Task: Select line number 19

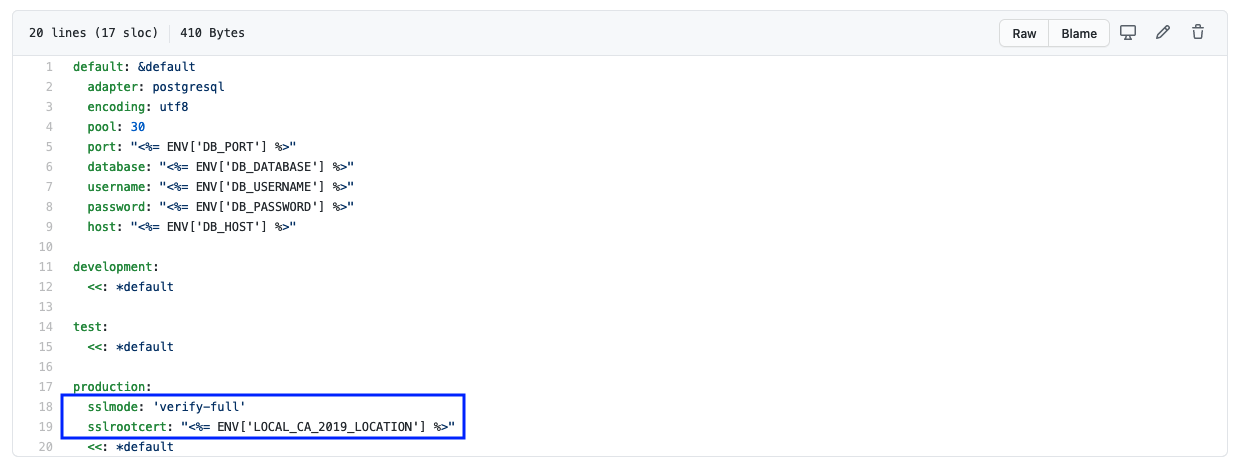Action: coord(46,427)
